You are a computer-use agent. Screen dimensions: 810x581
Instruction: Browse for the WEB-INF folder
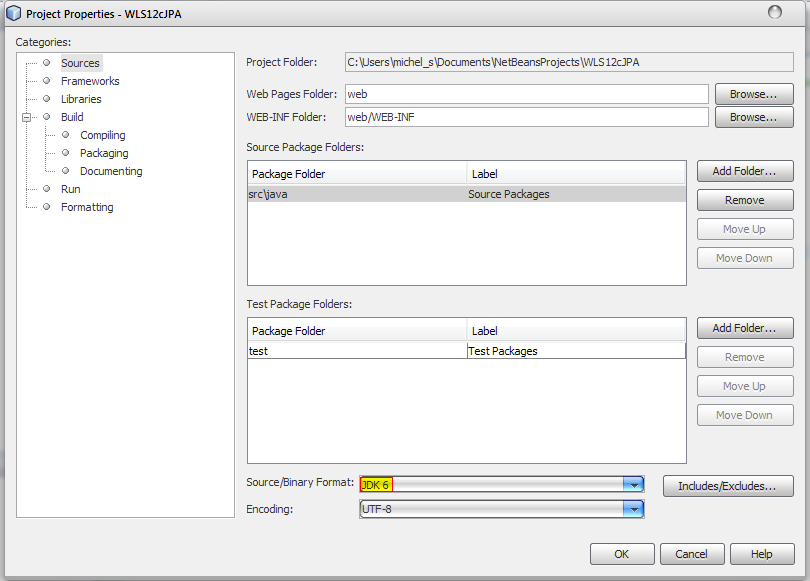pyautogui.click(x=753, y=117)
